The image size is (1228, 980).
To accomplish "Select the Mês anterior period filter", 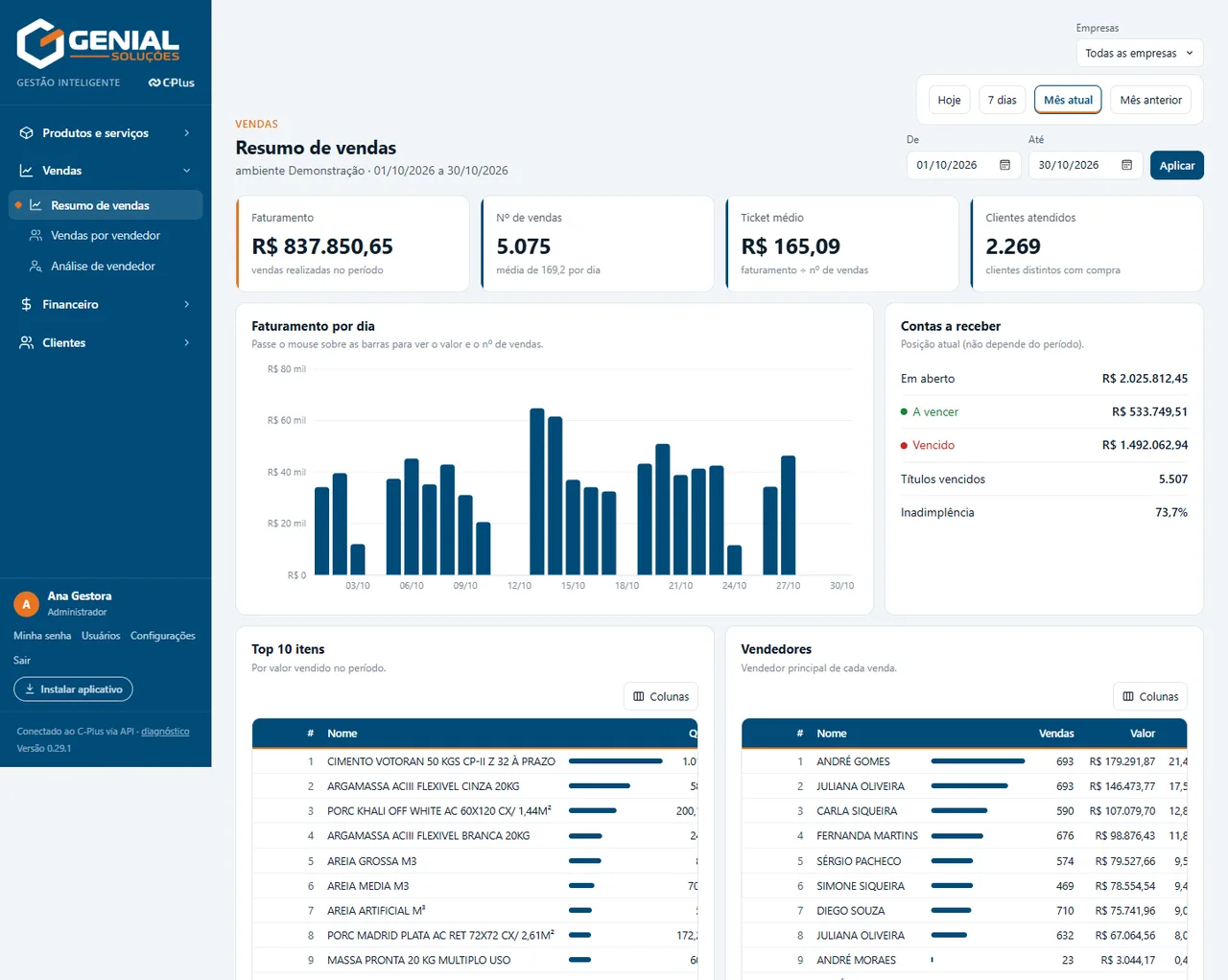I will [x=1150, y=100].
